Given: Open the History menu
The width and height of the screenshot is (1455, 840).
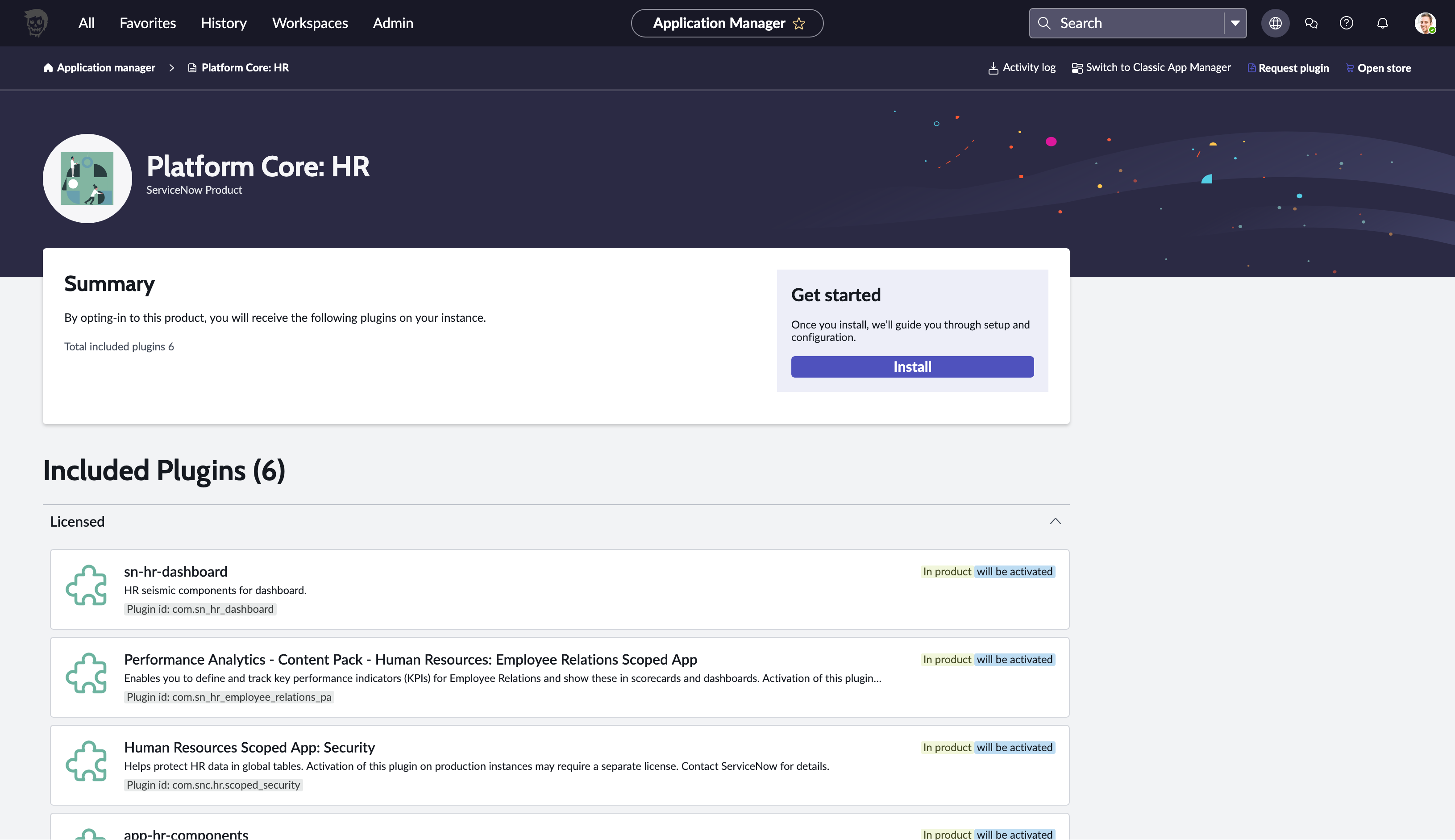Looking at the screenshot, I should pyautogui.click(x=223, y=23).
